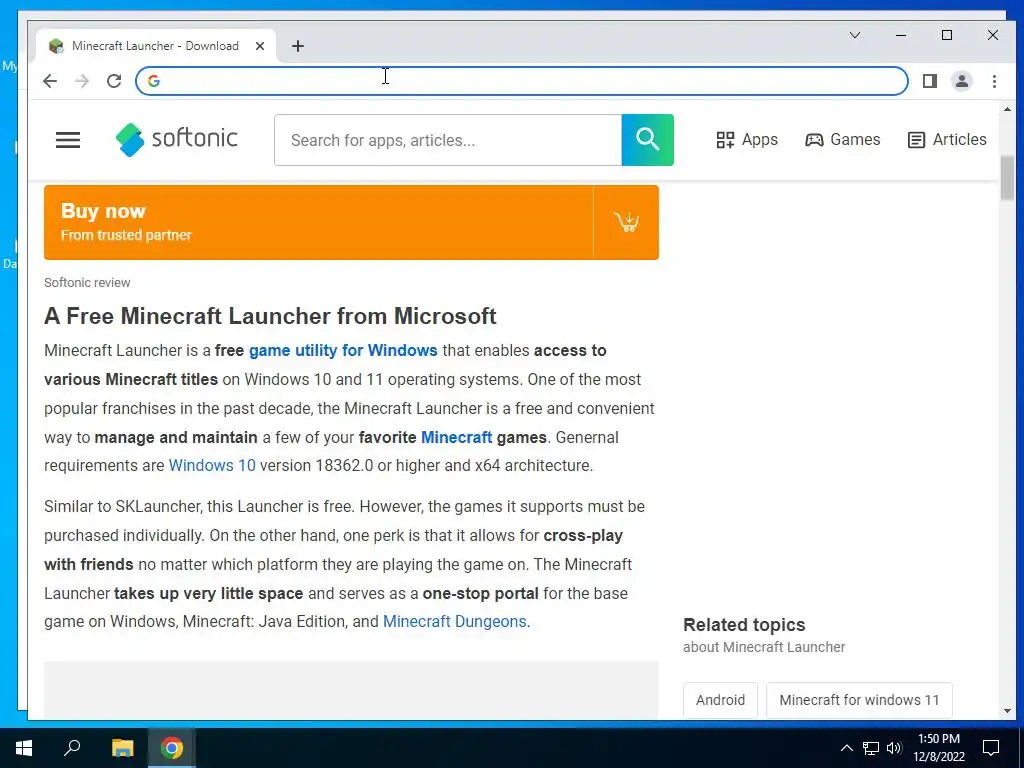Click the scrollbar down arrow
This screenshot has height=768, width=1024.
(x=1006, y=711)
